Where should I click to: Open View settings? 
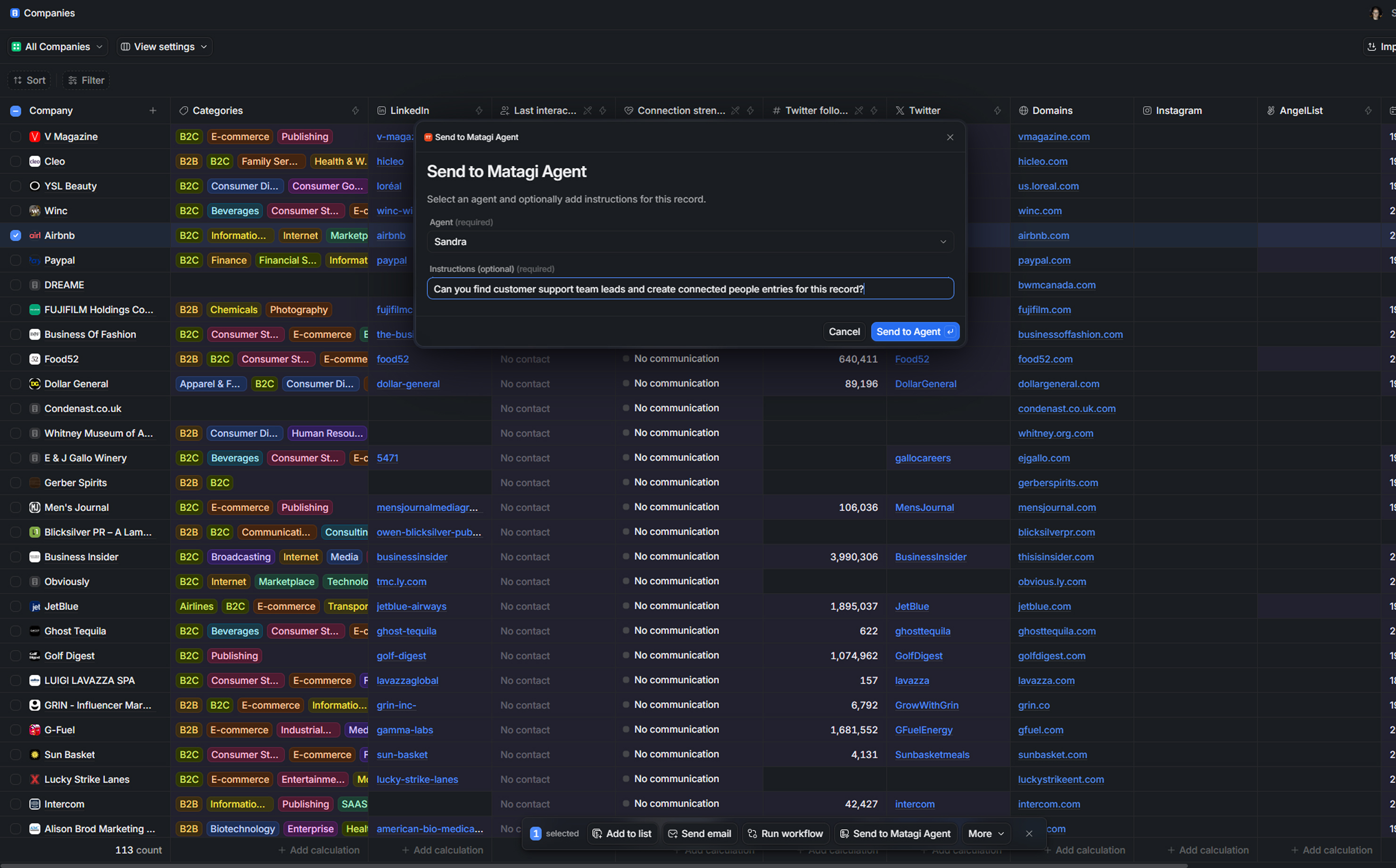(x=164, y=47)
